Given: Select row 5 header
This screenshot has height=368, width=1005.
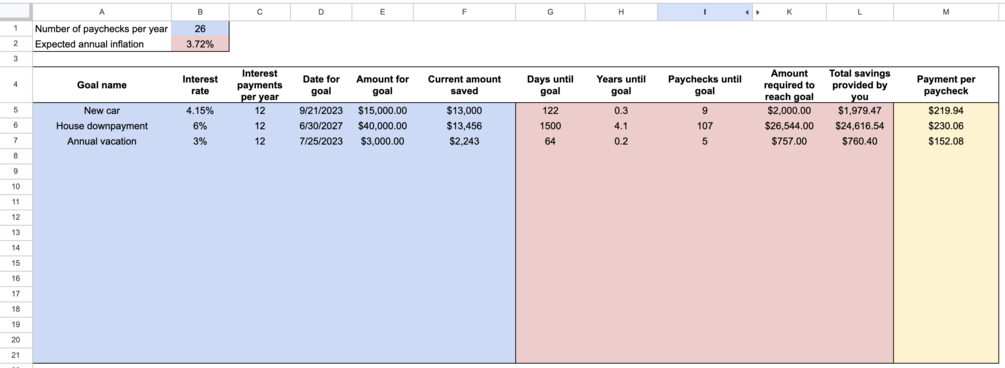Looking at the screenshot, I should point(16,110).
